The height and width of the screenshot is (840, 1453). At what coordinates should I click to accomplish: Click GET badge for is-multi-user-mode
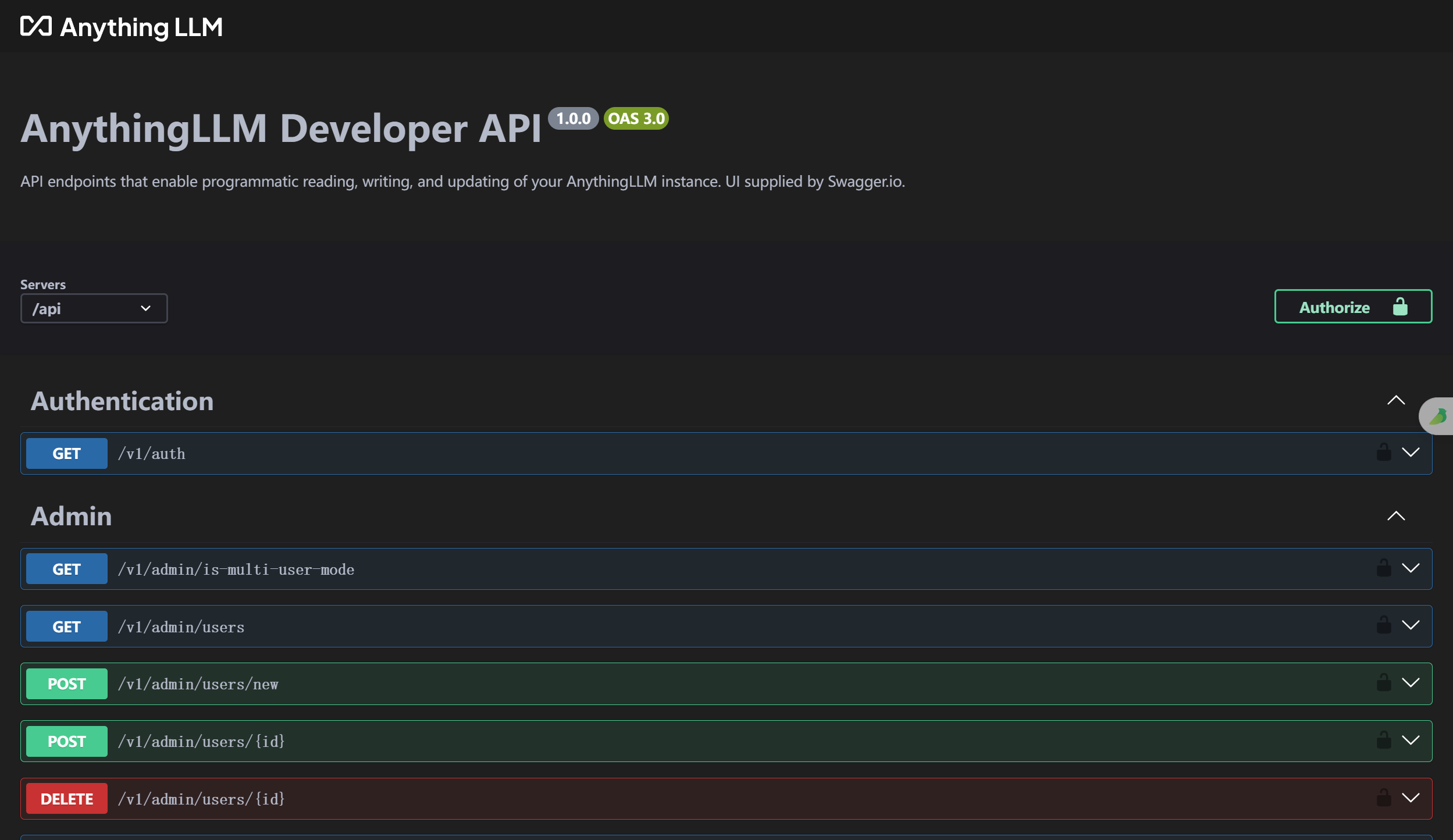coord(67,569)
